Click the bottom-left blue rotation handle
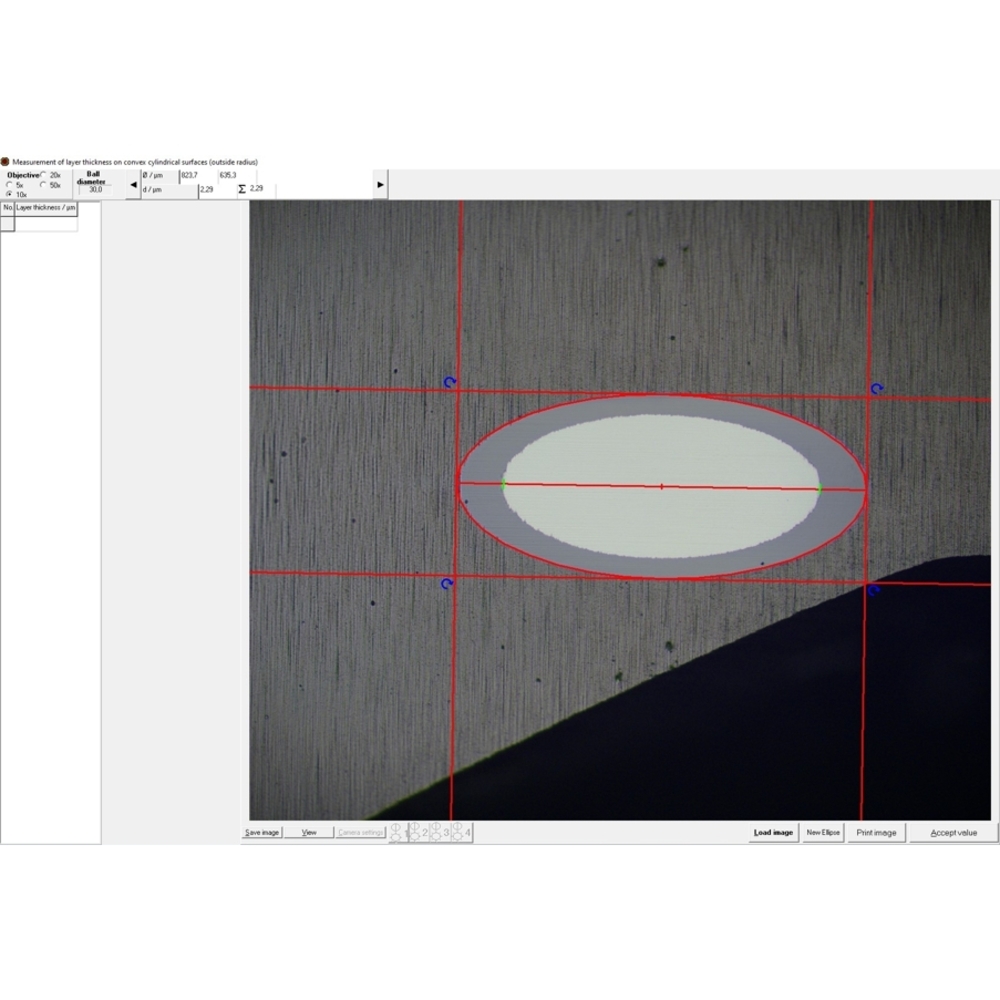 [x=447, y=583]
